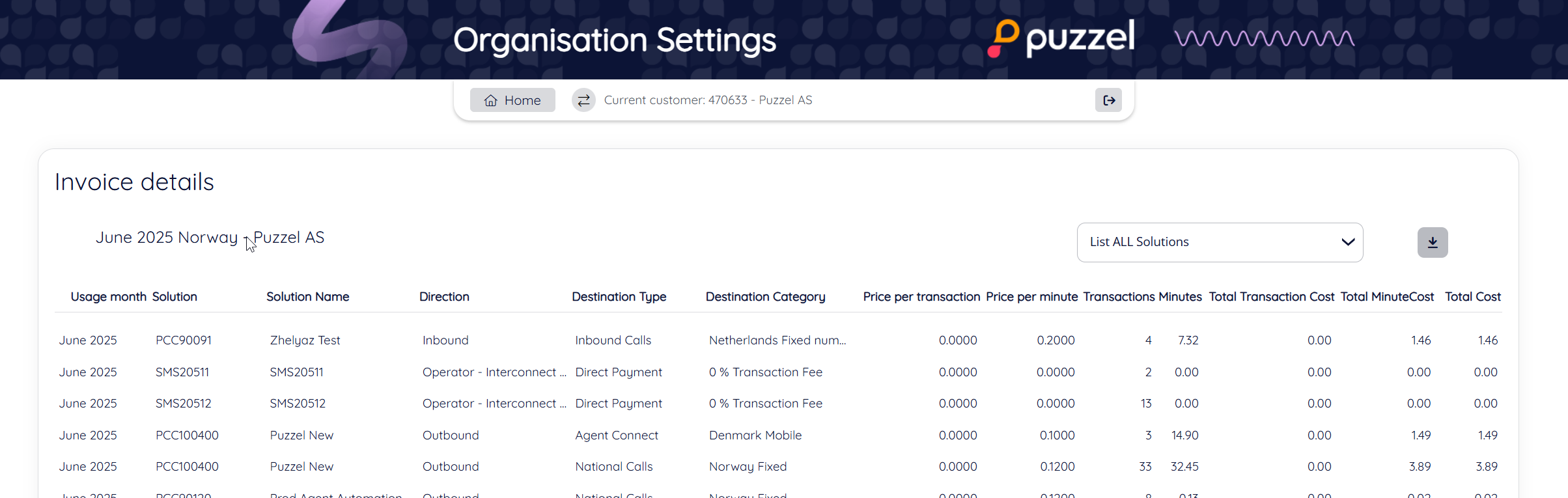Click transactions count 13

pyautogui.click(x=1146, y=404)
